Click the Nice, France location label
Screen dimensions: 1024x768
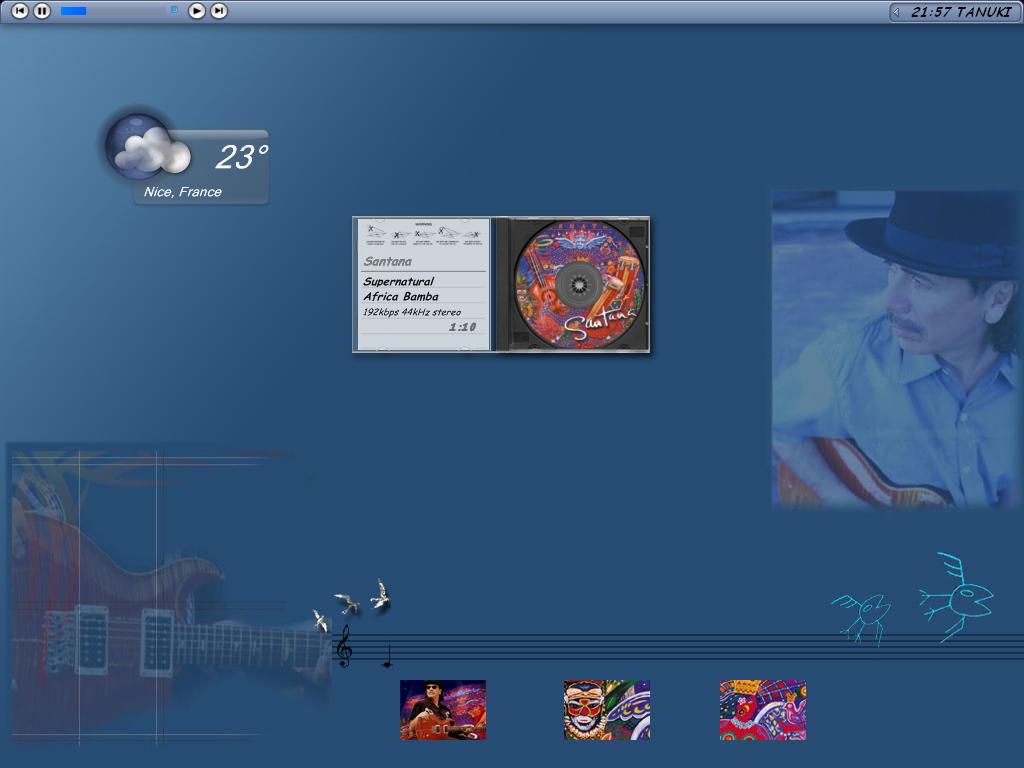tap(182, 191)
